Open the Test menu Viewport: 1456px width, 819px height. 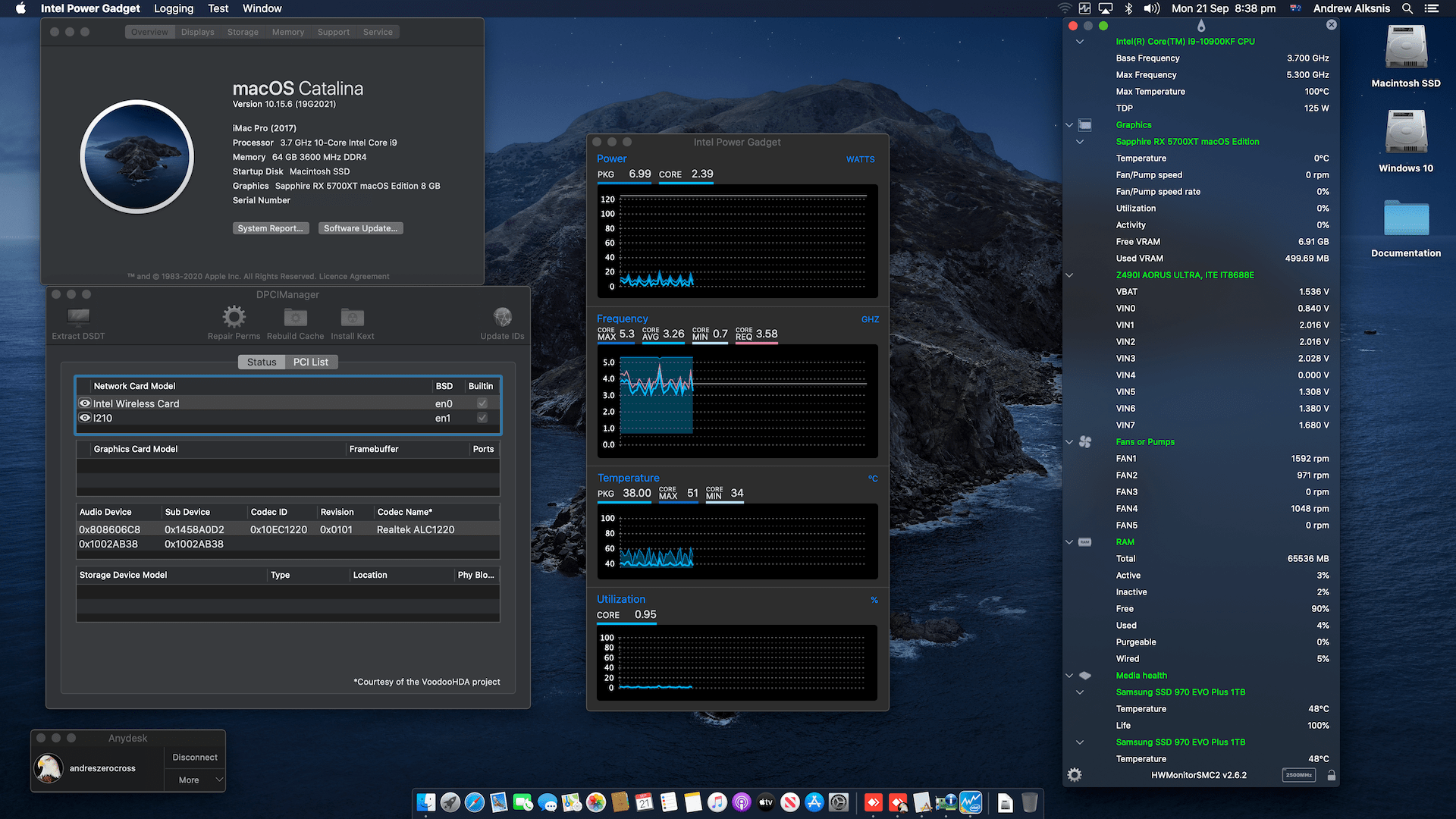[218, 8]
